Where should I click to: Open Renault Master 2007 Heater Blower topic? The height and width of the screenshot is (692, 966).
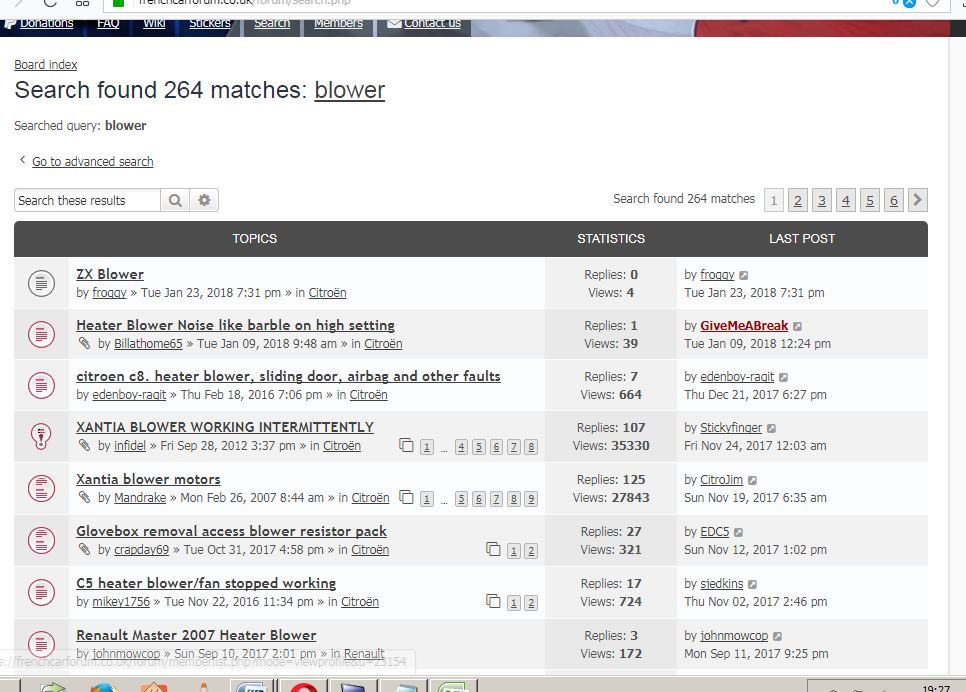coord(196,635)
